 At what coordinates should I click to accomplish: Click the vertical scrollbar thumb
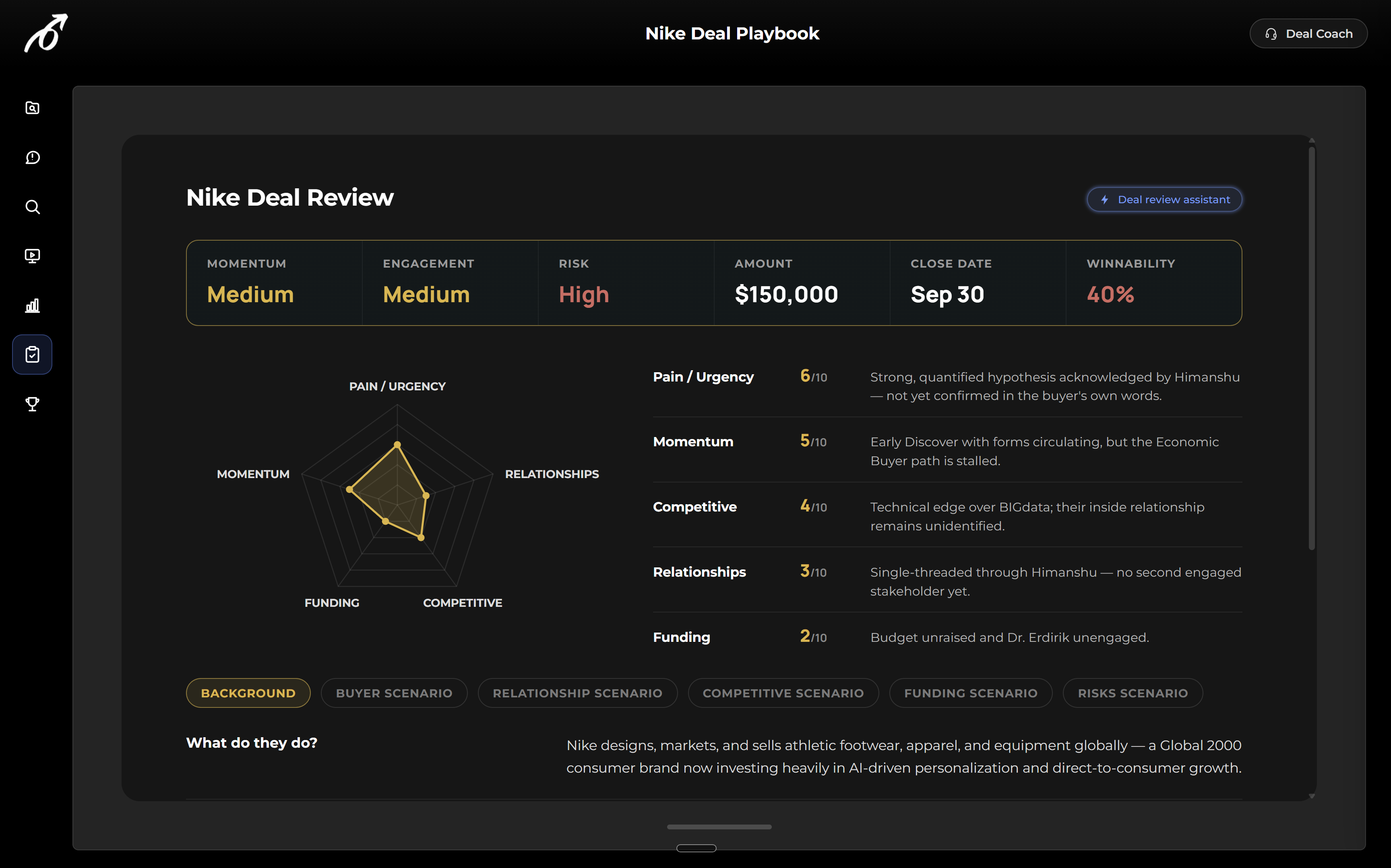[1312, 348]
